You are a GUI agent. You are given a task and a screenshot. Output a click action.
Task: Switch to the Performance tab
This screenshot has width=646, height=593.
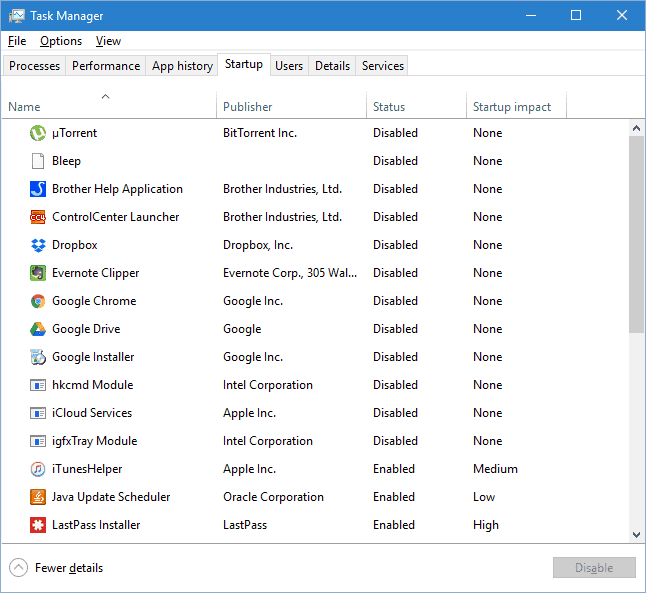[x=106, y=66]
